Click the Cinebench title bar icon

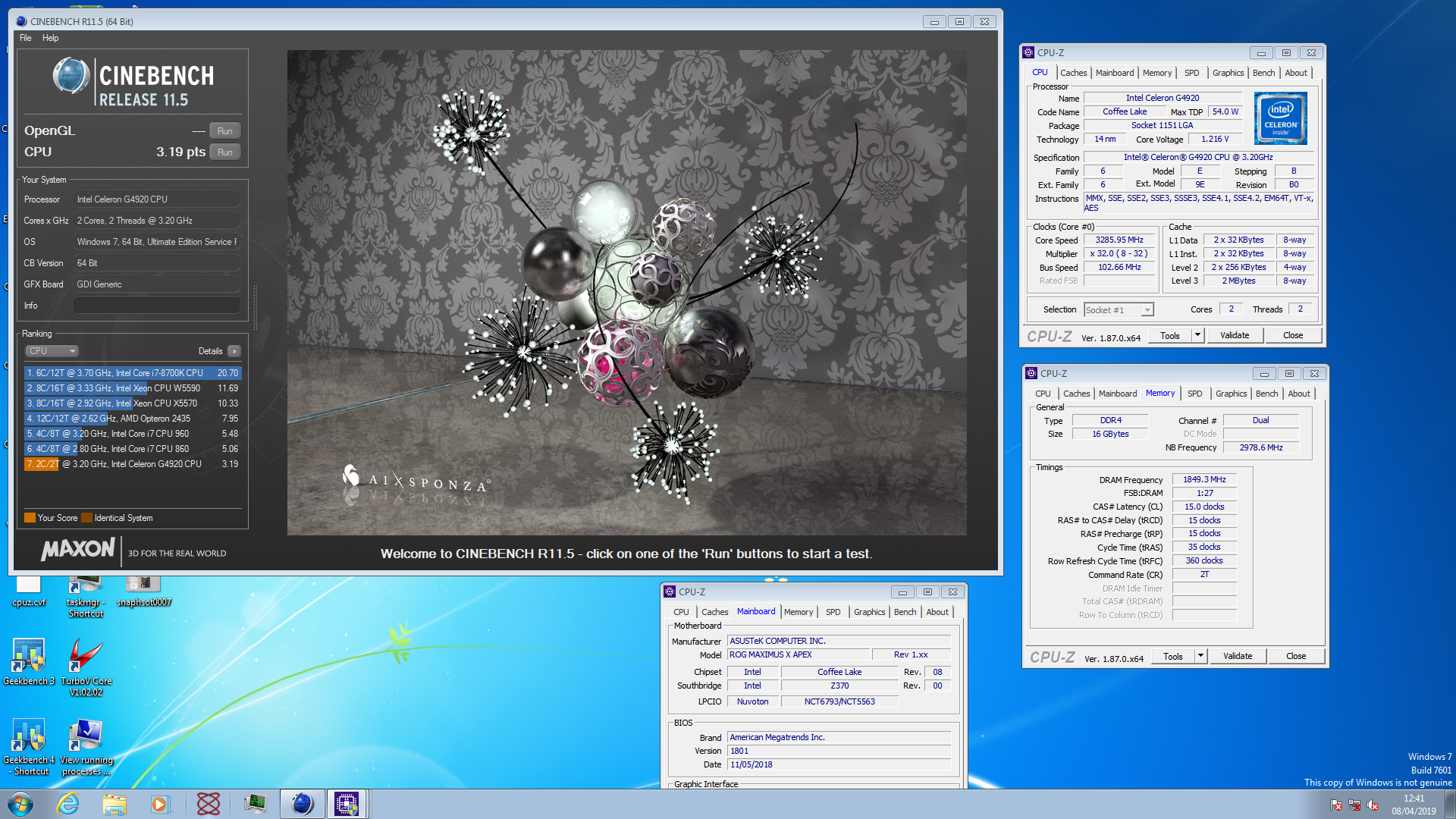tap(21, 21)
